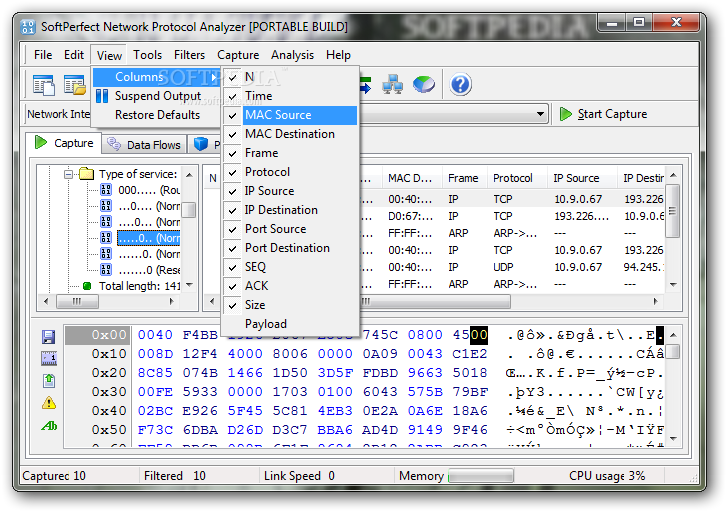The image size is (727, 512).
Task: Toggle the ACK column option
Action: click(290, 286)
